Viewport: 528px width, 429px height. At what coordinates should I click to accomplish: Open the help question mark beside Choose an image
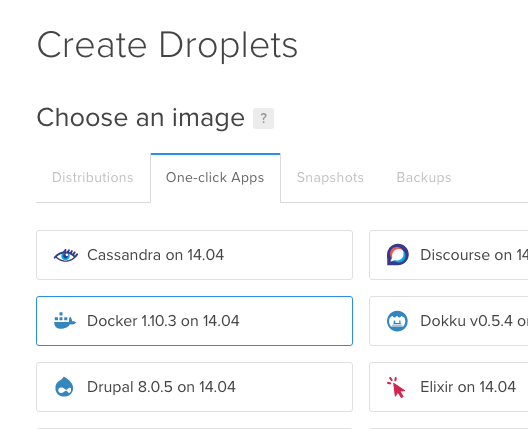[263, 118]
